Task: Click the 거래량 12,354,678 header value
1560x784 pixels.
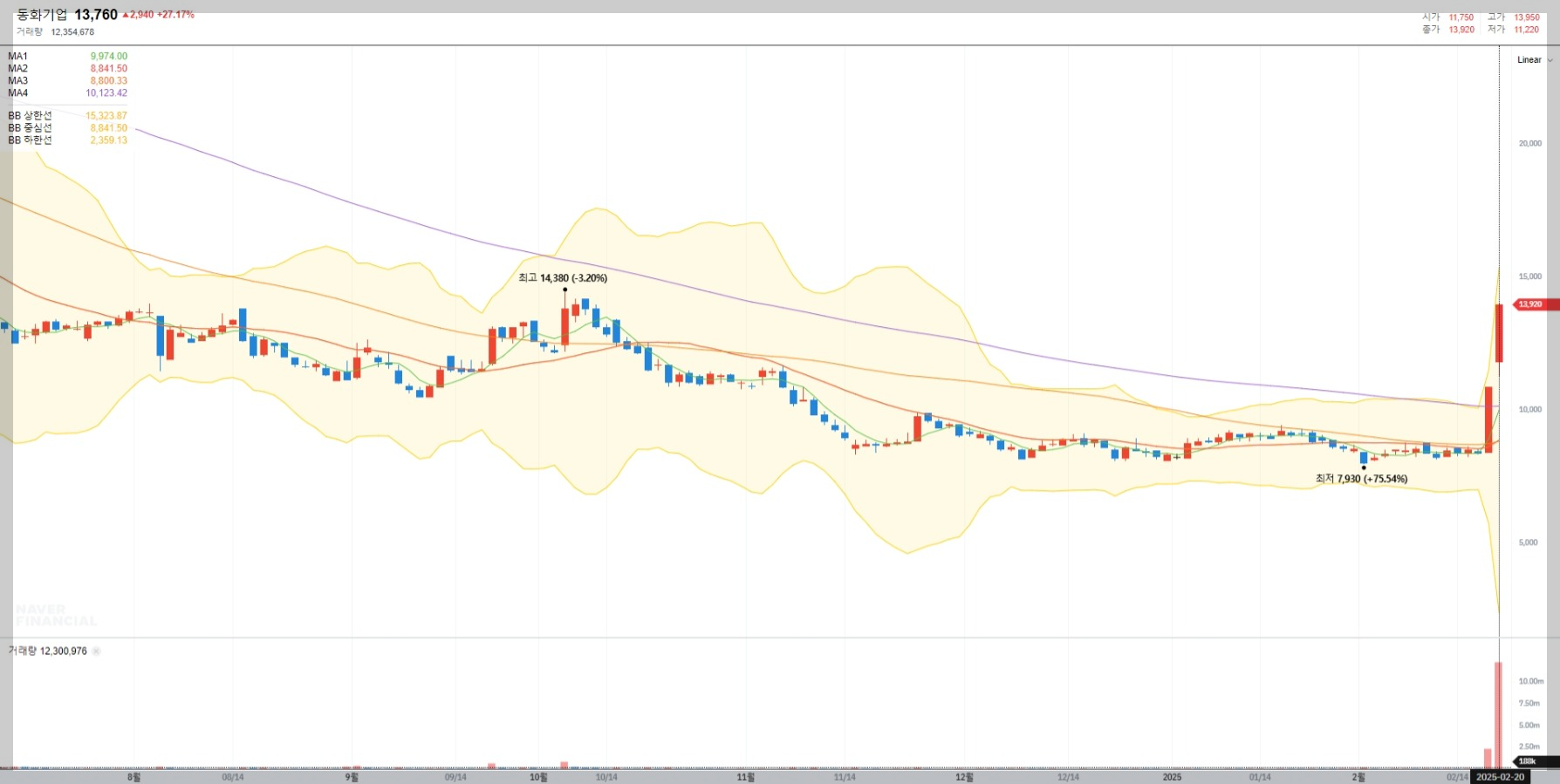Action: (72, 32)
